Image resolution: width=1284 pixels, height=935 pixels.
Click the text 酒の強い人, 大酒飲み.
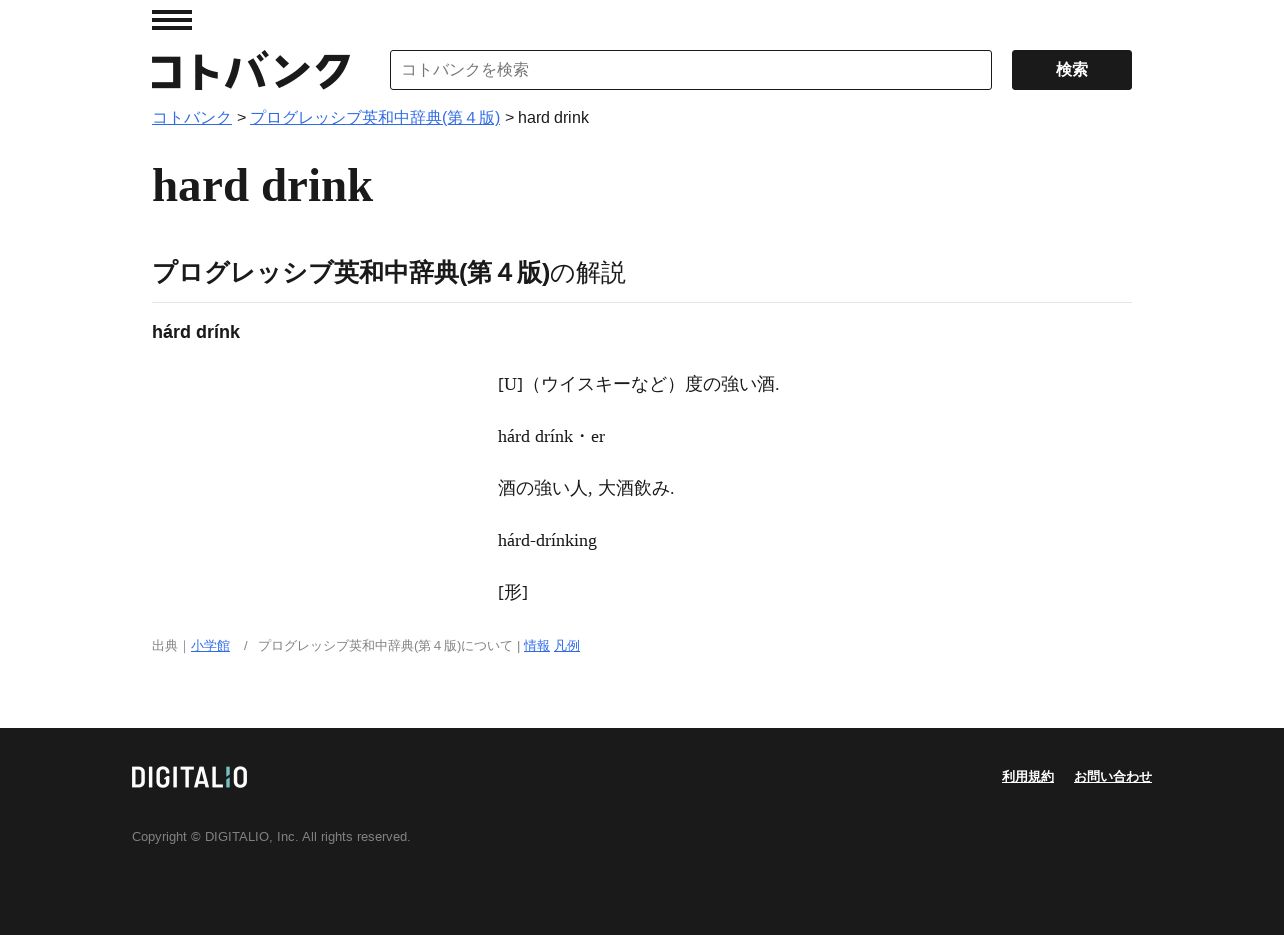tap(586, 488)
